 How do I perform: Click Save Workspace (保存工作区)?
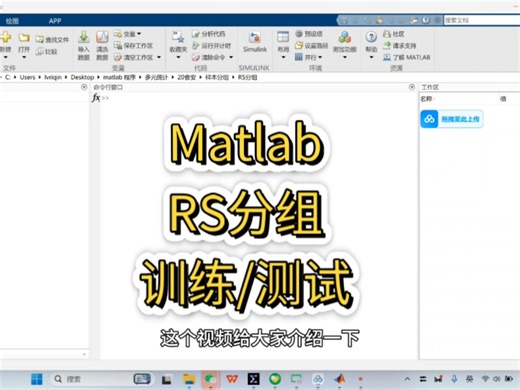133,45
